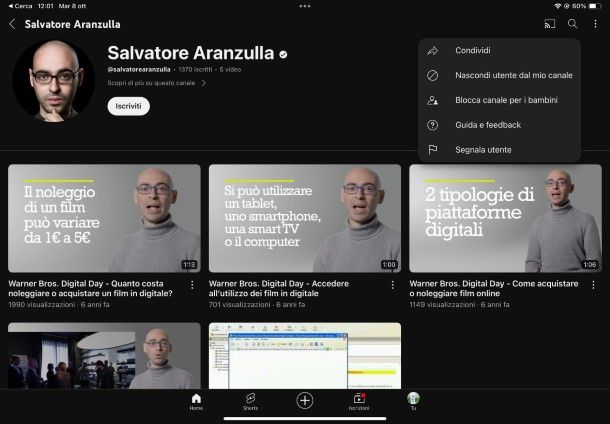Open Guida e feedback

click(x=488, y=125)
